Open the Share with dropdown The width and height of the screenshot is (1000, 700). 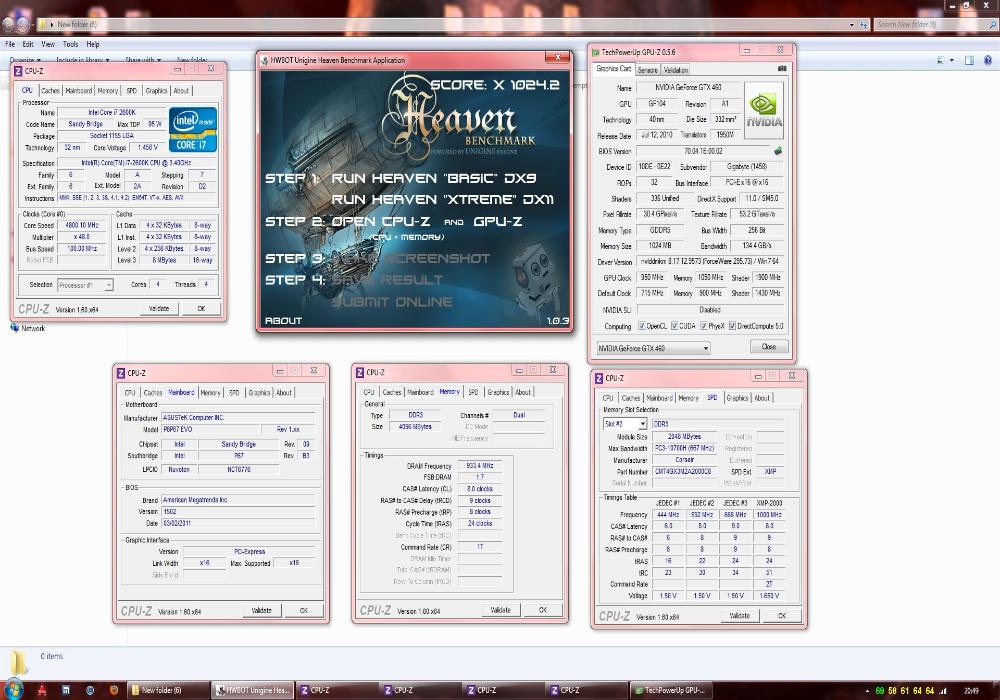143,60
